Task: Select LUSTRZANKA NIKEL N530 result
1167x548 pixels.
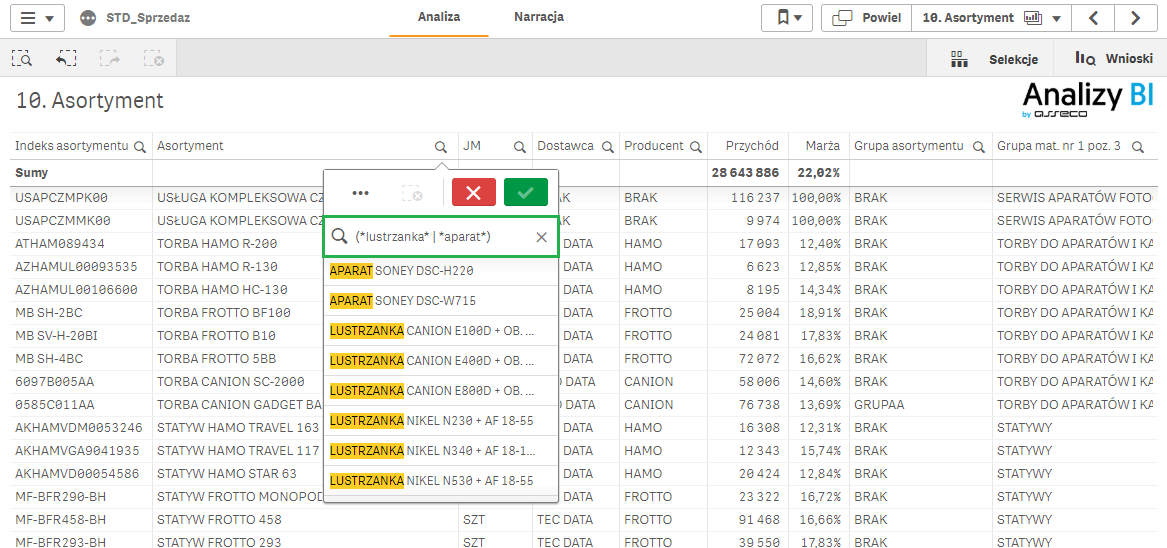Action: click(441, 481)
